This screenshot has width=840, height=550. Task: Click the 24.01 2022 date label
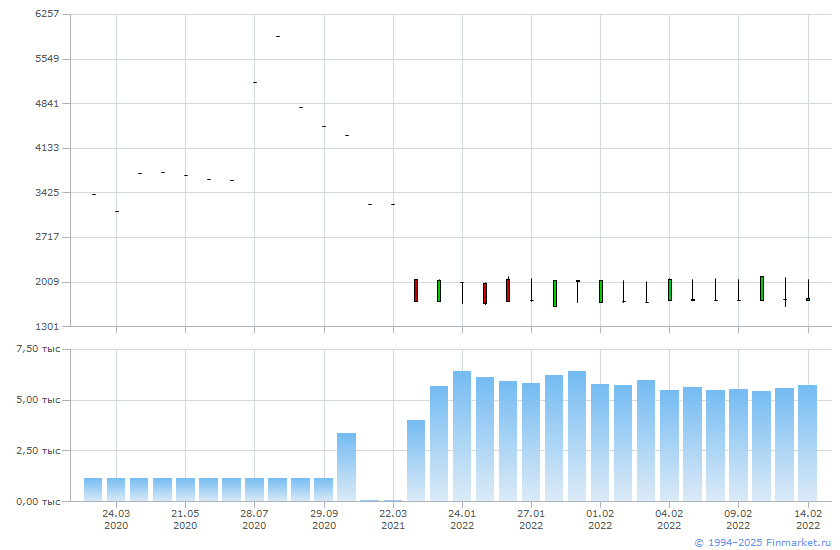[x=462, y=519]
